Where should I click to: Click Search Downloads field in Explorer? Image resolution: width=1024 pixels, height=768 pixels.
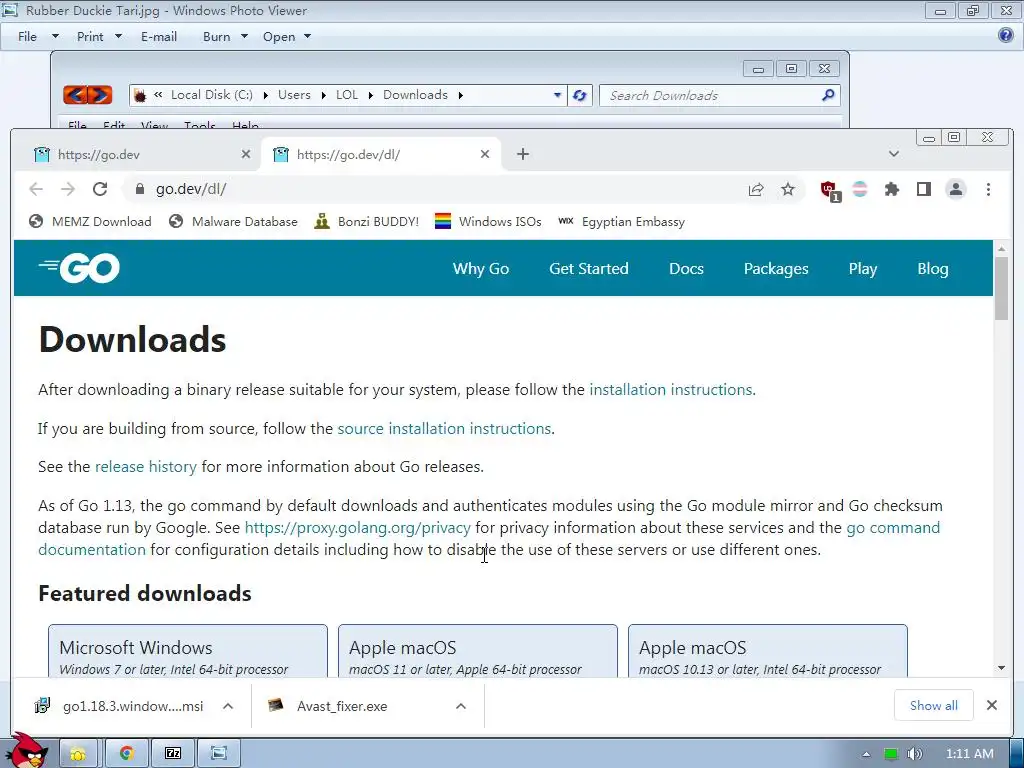click(719, 95)
